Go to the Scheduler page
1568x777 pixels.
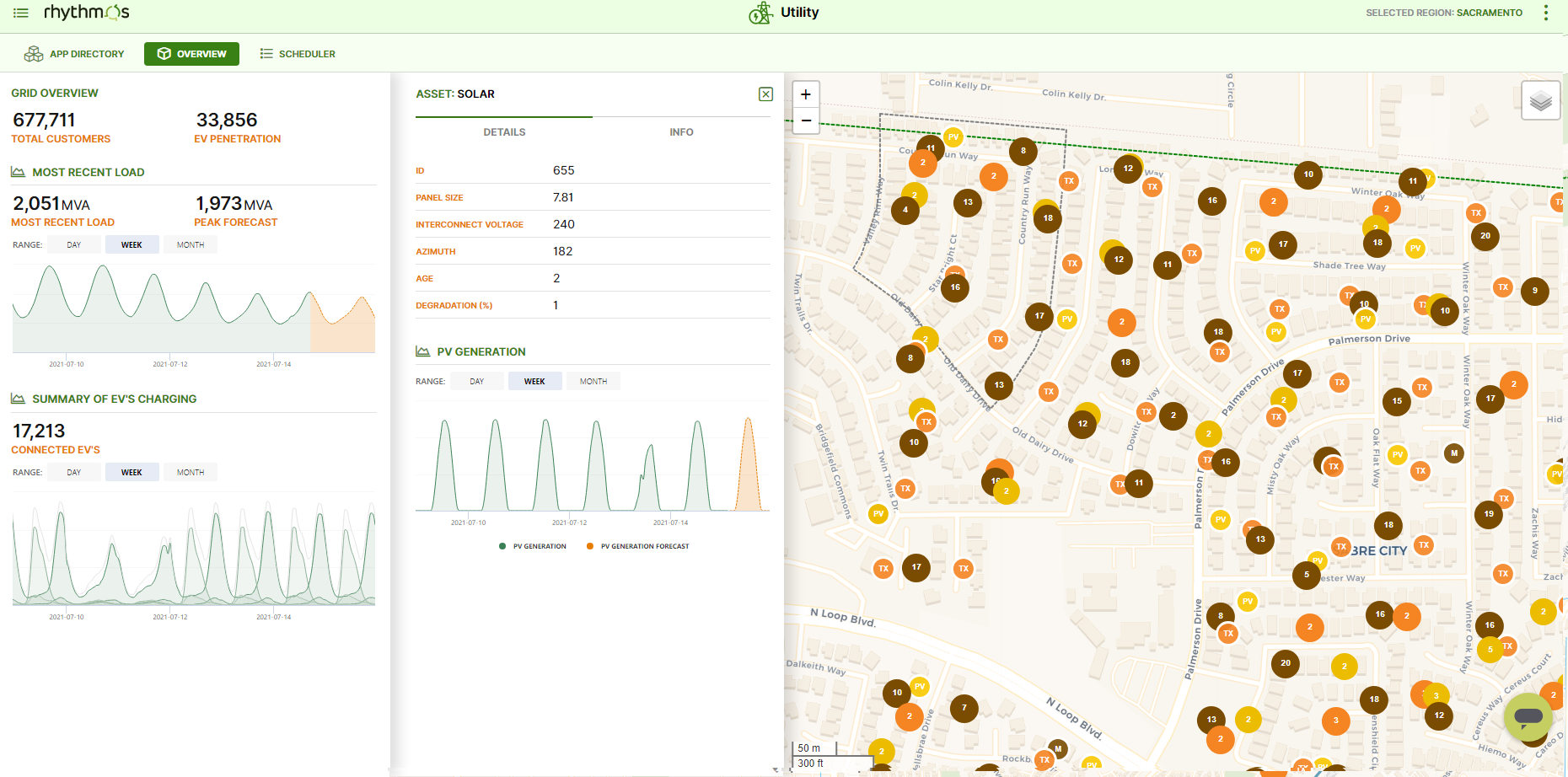(x=298, y=54)
